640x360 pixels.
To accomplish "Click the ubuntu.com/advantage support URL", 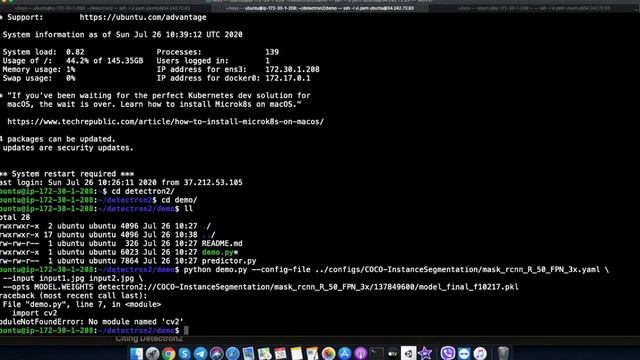I will coord(143,18).
